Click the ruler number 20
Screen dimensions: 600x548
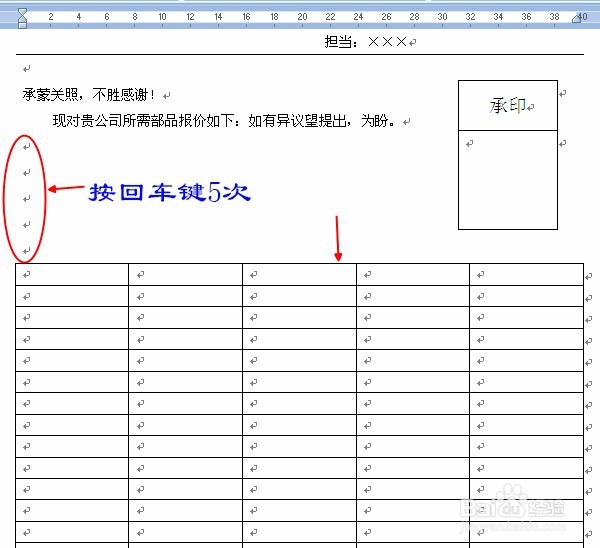(302, 16)
